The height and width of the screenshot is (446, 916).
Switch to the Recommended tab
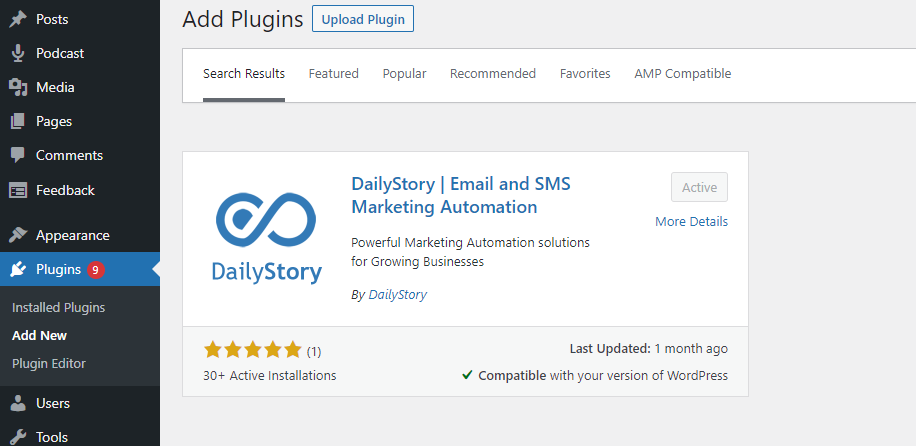point(492,74)
